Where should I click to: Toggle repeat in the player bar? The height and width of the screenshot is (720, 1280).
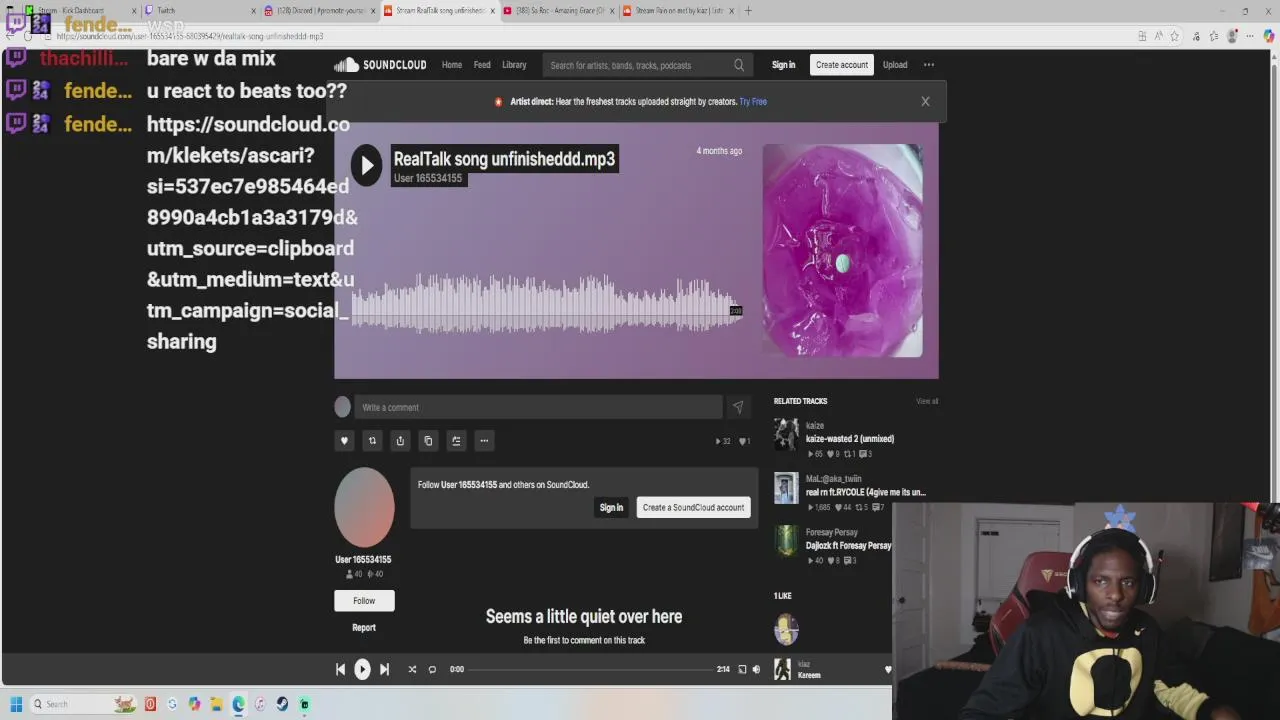432,669
